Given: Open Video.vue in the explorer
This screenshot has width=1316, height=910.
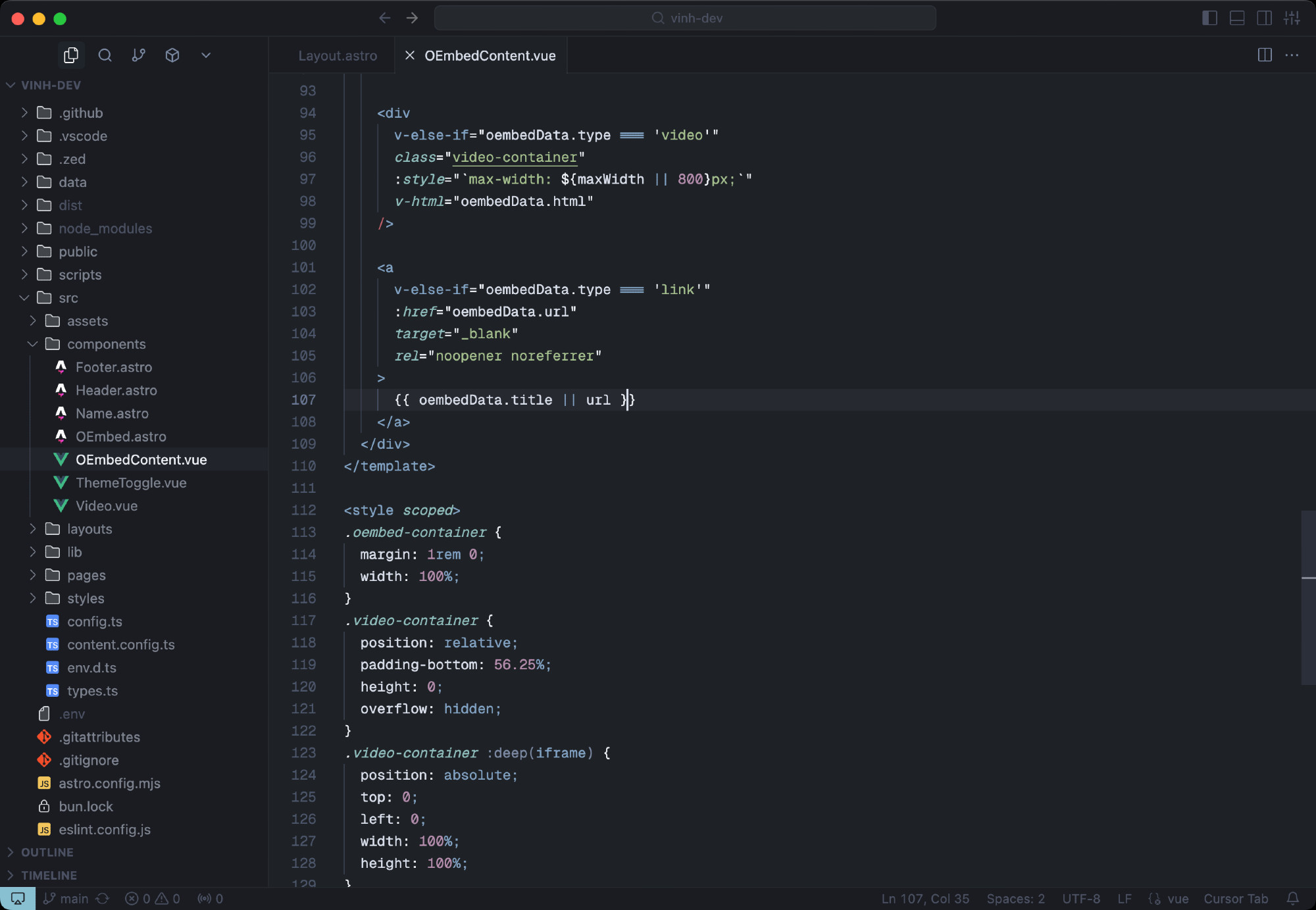Looking at the screenshot, I should point(134,506).
